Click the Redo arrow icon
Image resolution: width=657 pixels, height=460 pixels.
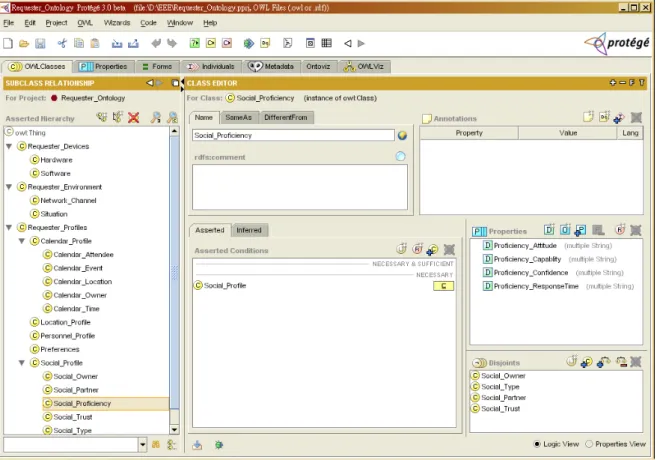click(x=172, y=43)
